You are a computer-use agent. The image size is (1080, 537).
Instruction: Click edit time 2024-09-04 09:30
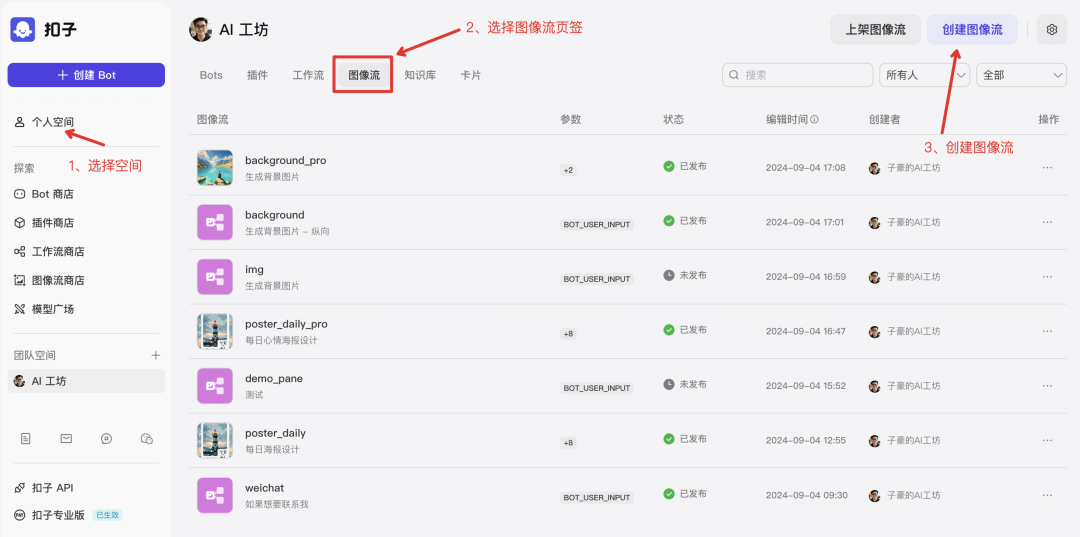(x=806, y=496)
